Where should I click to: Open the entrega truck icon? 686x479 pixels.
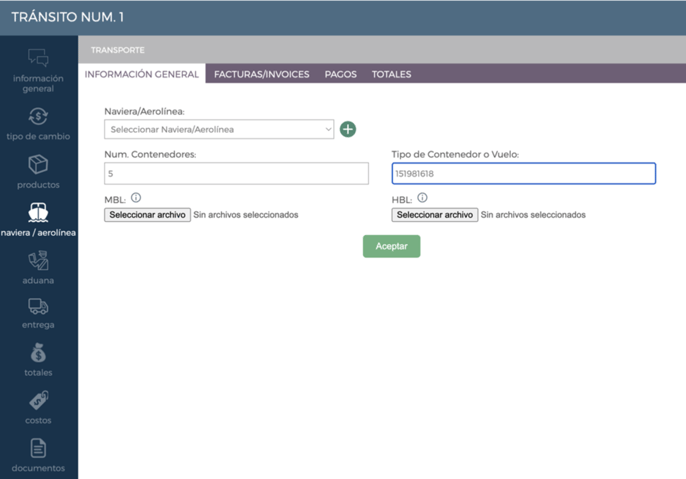[x=38, y=306]
